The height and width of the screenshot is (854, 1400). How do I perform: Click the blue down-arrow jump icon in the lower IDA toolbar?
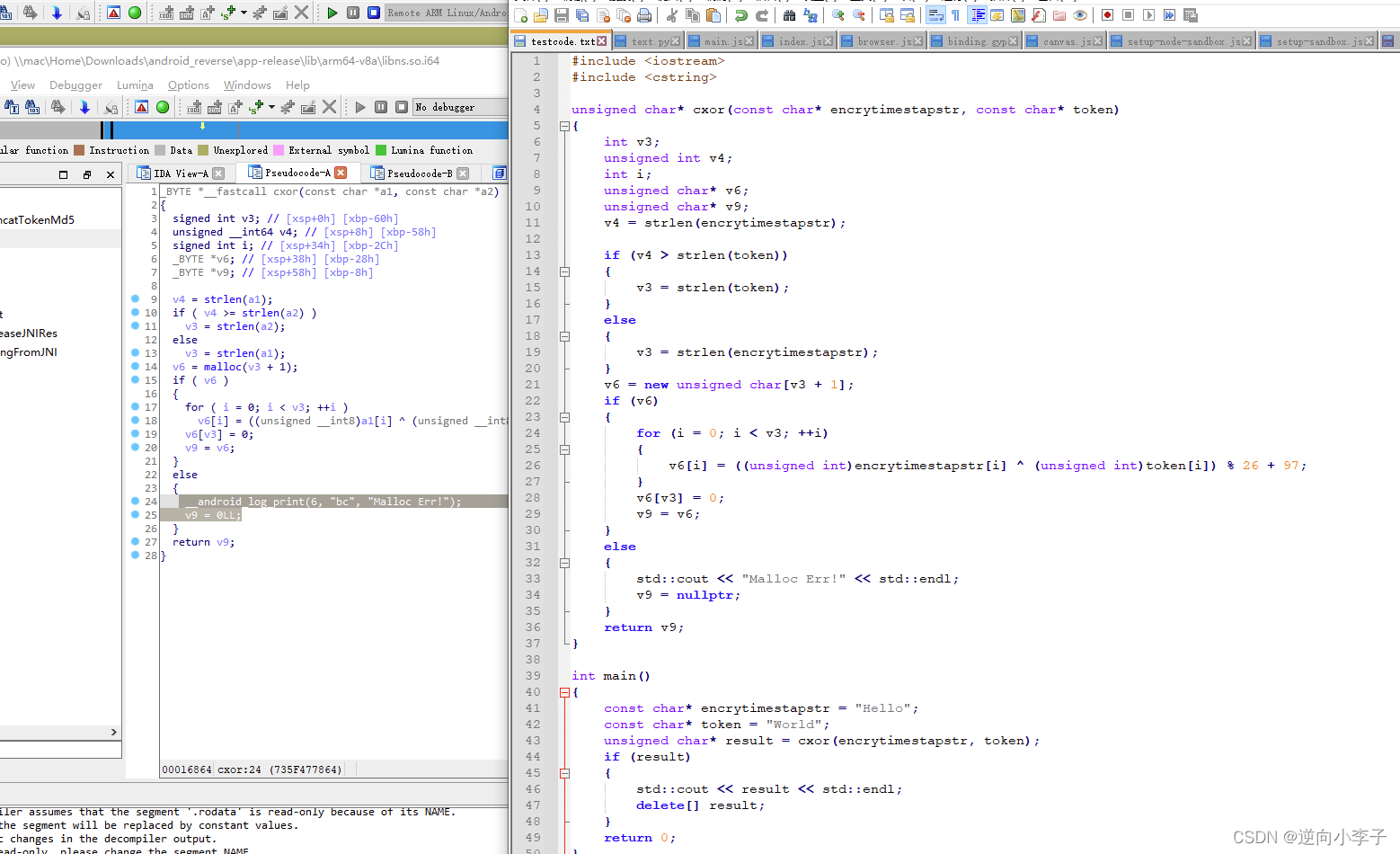84,107
